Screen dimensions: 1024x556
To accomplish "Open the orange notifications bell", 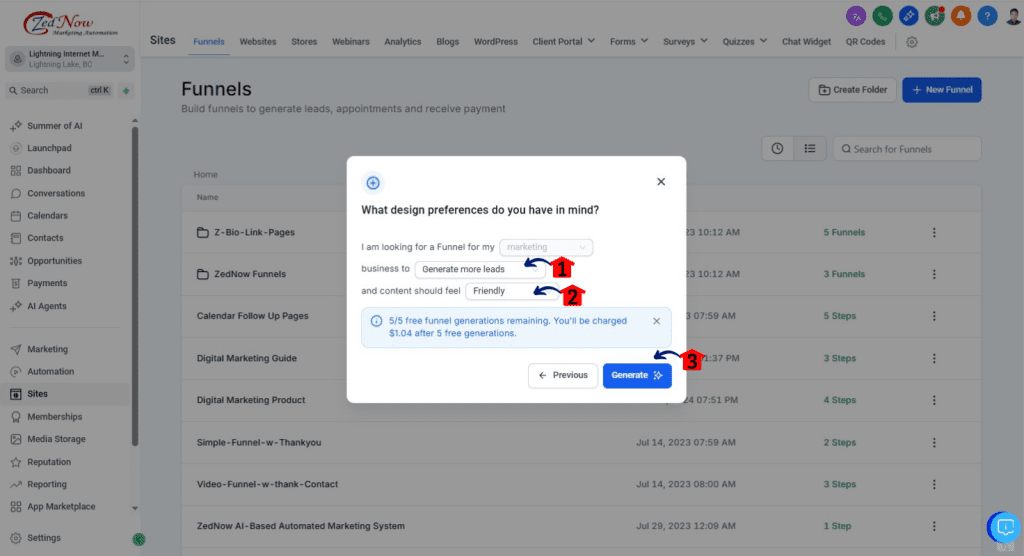I will click(x=961, y=16).
